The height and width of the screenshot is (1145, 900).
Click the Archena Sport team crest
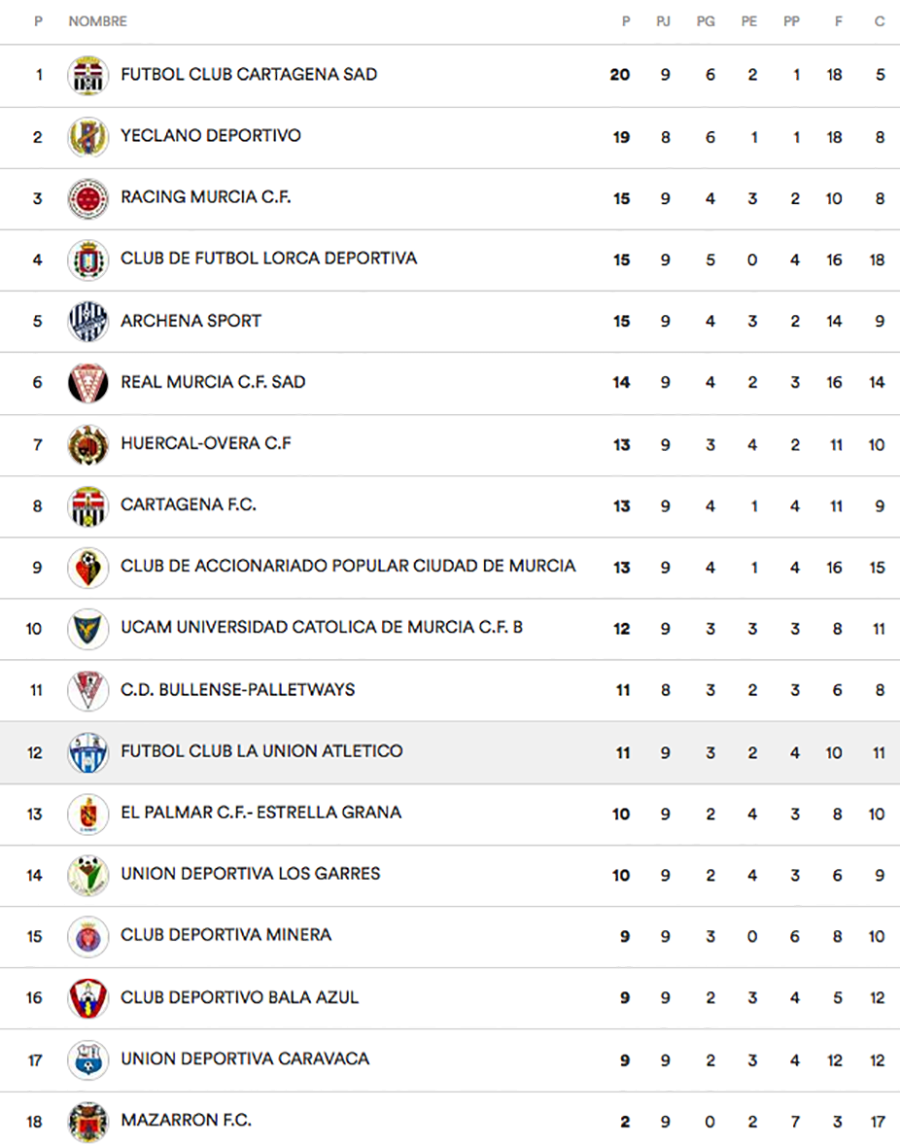coord(88,321)
